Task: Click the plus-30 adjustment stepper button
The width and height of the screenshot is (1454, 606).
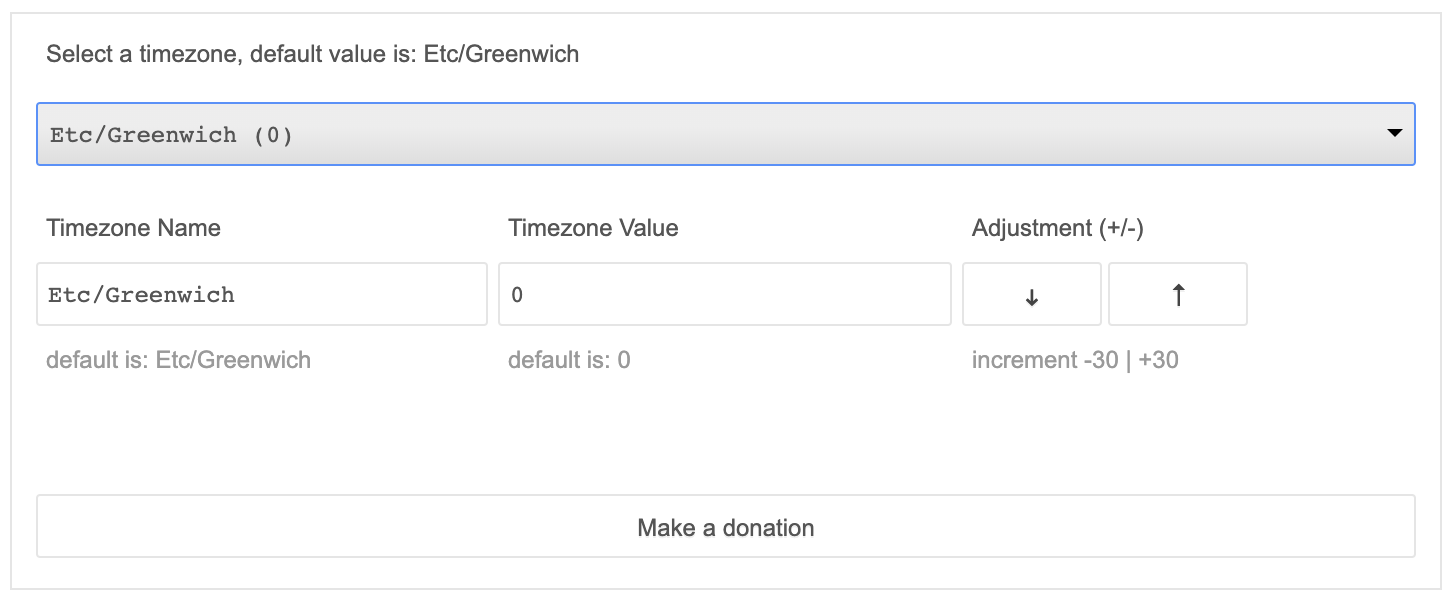Action: coord(1177,293)
